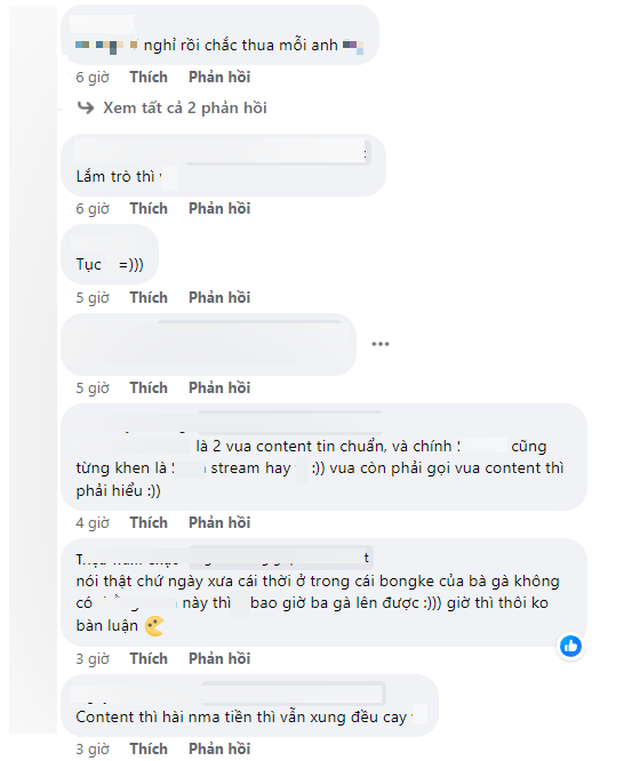The height and width of the screenshot is (761, 640).
Task: Reply to the 'Tục =)))' comment
Action: click(219, 297)
